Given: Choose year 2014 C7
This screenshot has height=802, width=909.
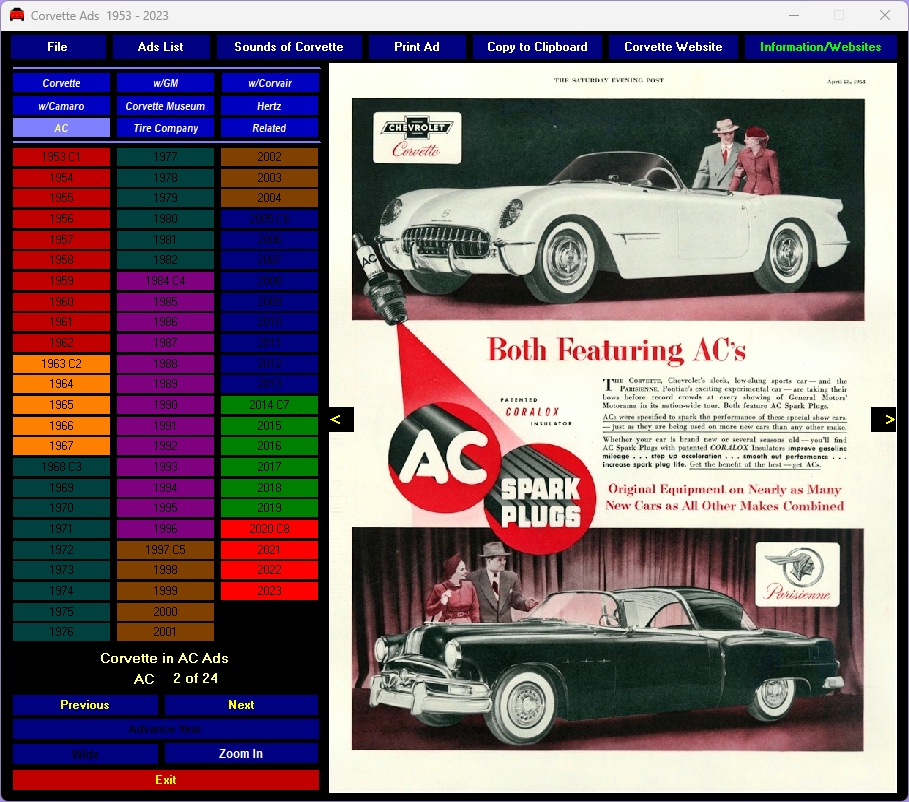Looking at the screenshot, I should tap(270, 405).
